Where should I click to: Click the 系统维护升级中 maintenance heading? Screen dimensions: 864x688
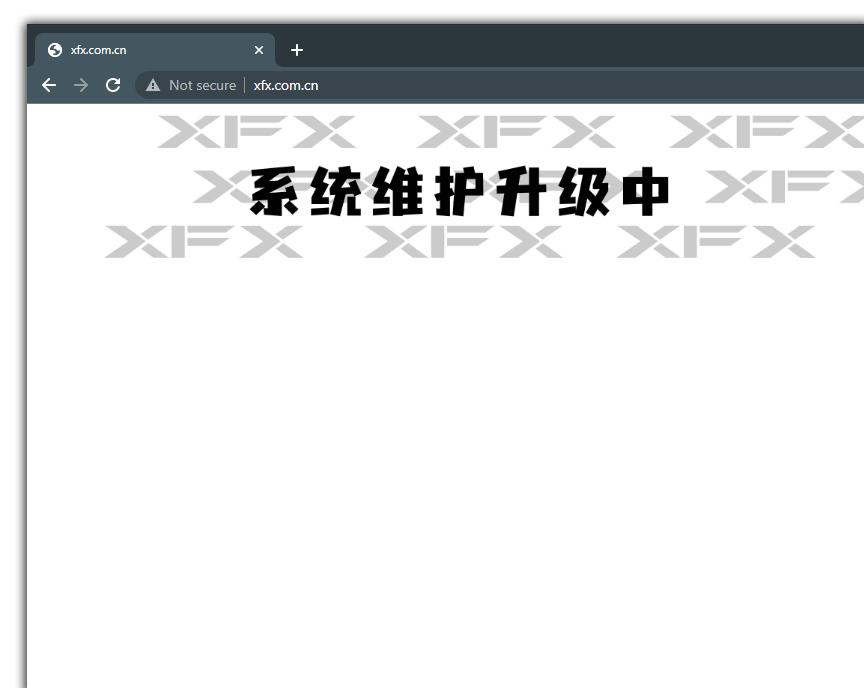460,192
